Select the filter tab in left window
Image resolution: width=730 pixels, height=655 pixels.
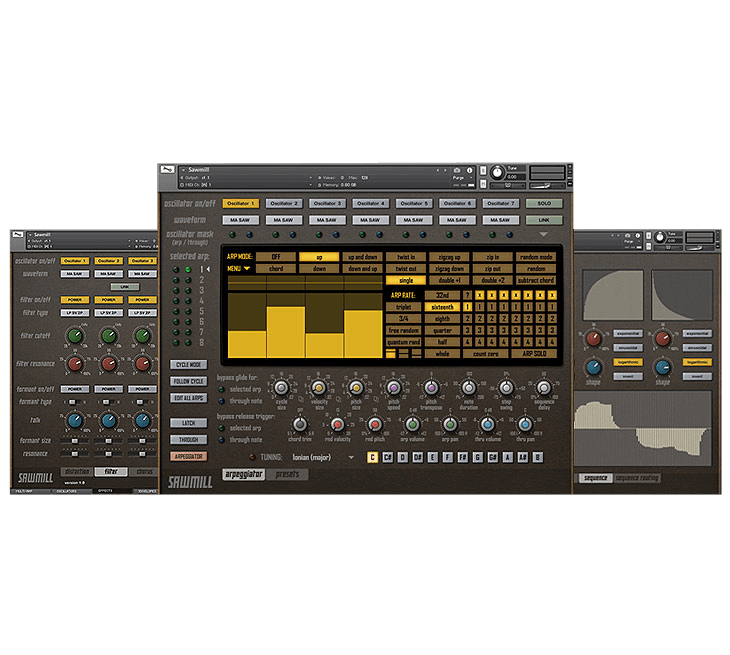pyautogui.click(x=111, y=472)
